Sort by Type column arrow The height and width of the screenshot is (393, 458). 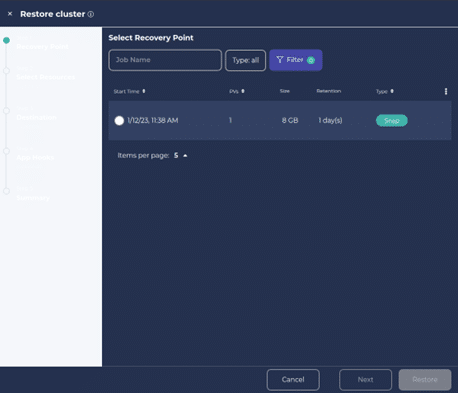point(392,91)
